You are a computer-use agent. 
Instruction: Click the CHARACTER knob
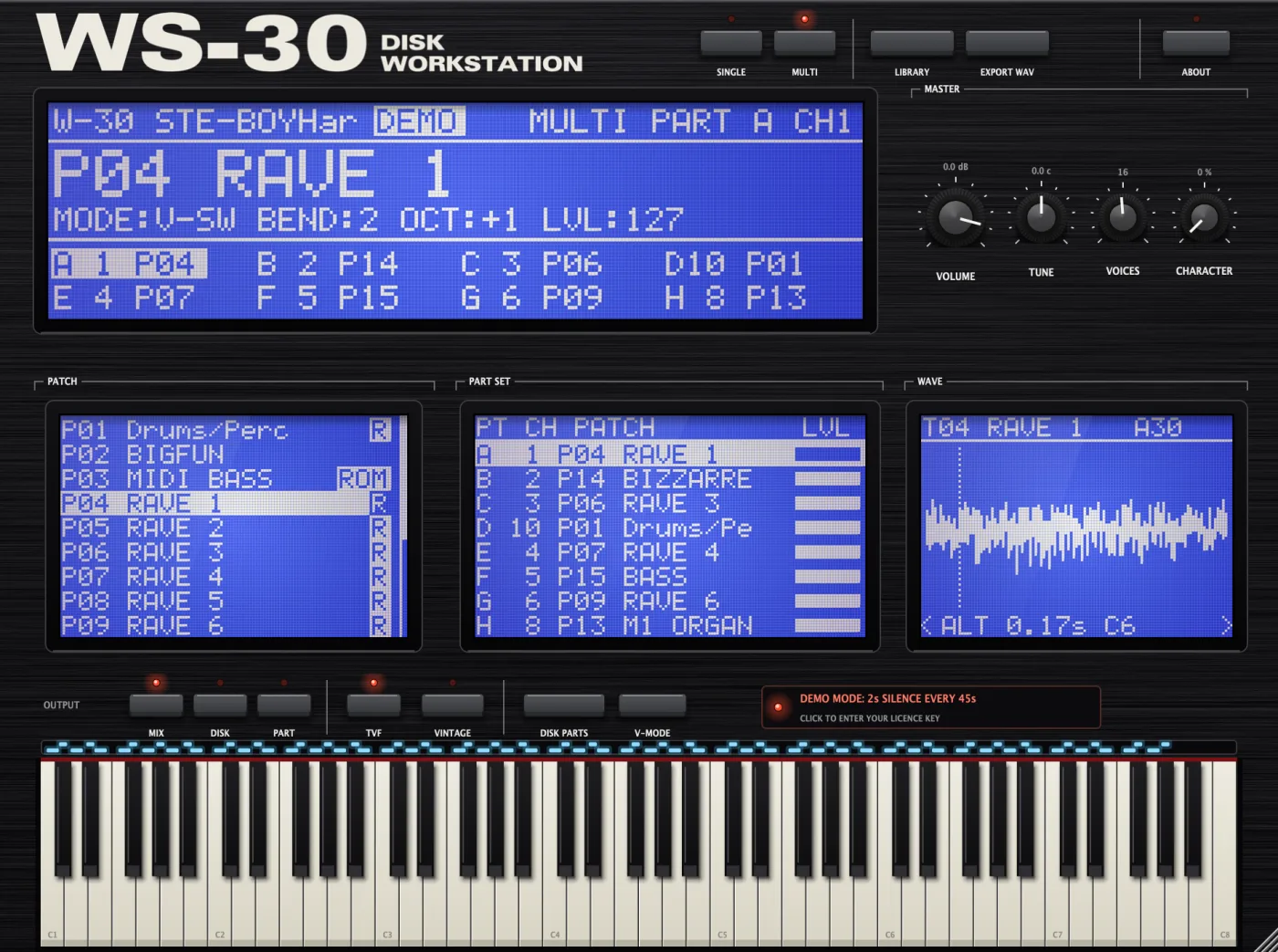[x=1204, y=218]
